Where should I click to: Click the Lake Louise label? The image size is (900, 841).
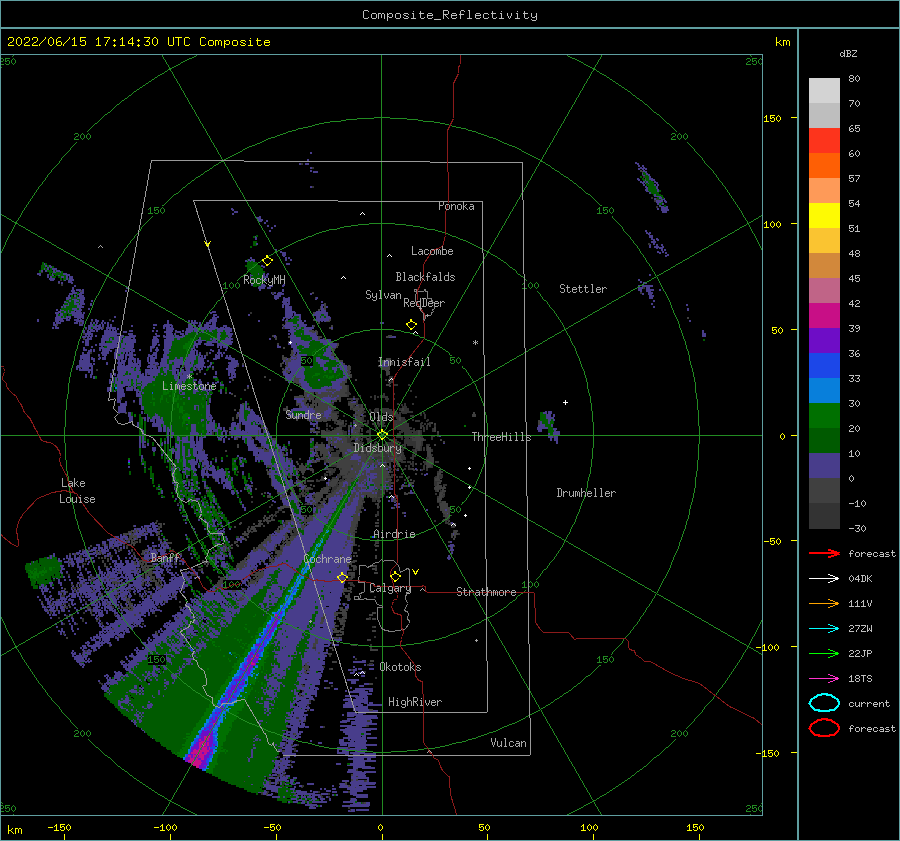click(77, 491)
